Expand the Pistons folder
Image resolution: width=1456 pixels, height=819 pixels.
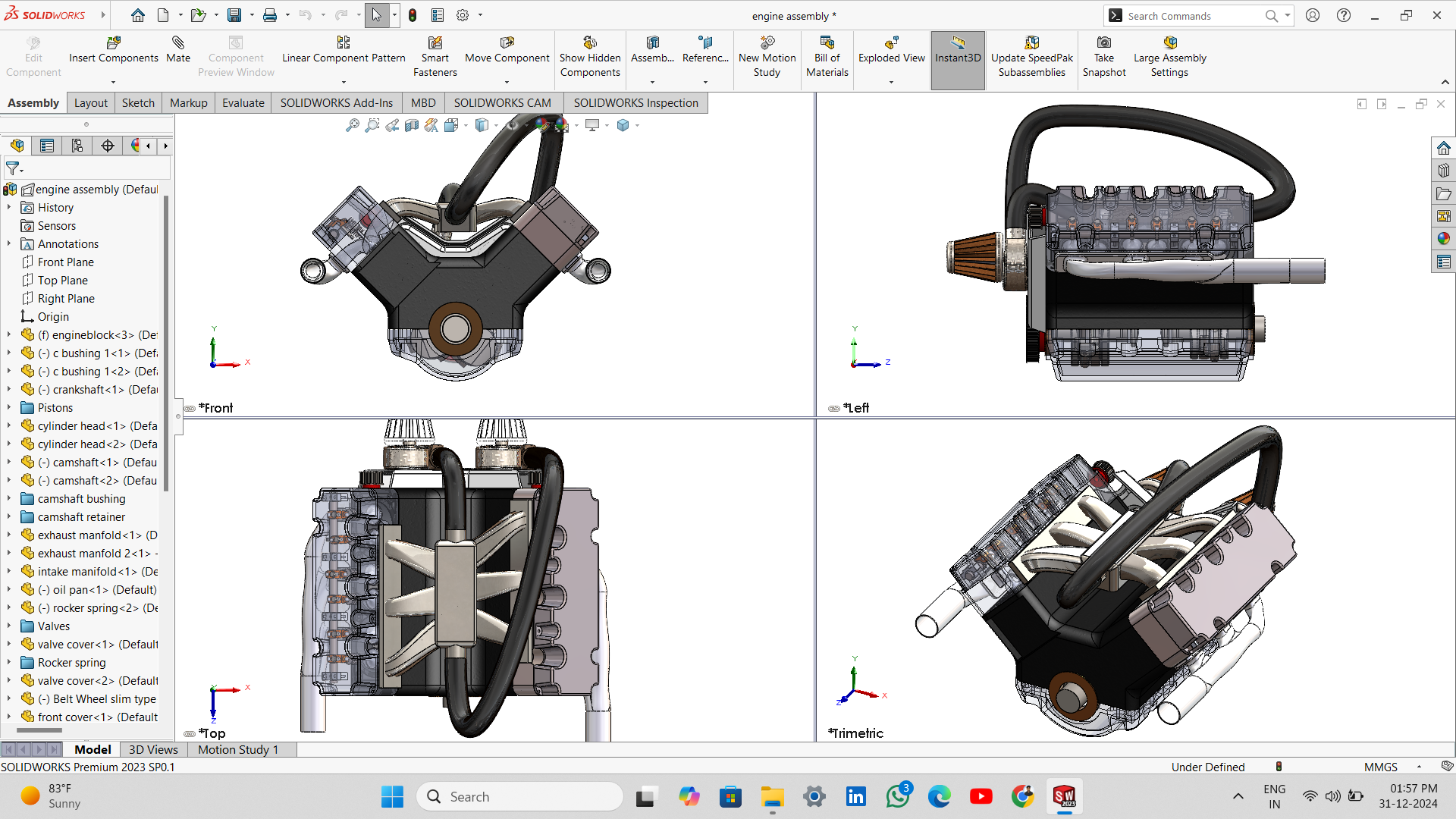click(9, 408)
